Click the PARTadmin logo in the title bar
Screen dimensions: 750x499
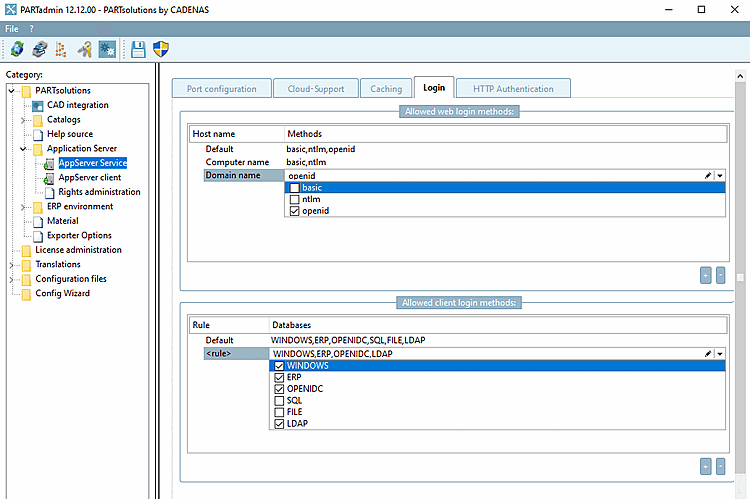point(10,10)
